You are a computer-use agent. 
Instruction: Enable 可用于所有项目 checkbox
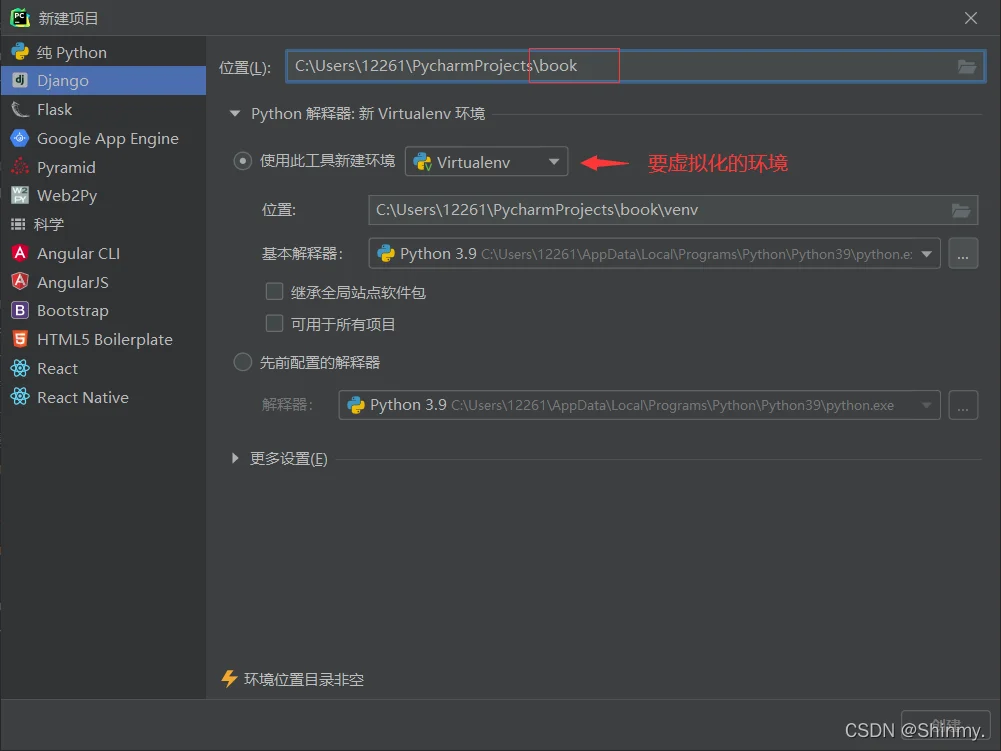[x=275, y=324]
